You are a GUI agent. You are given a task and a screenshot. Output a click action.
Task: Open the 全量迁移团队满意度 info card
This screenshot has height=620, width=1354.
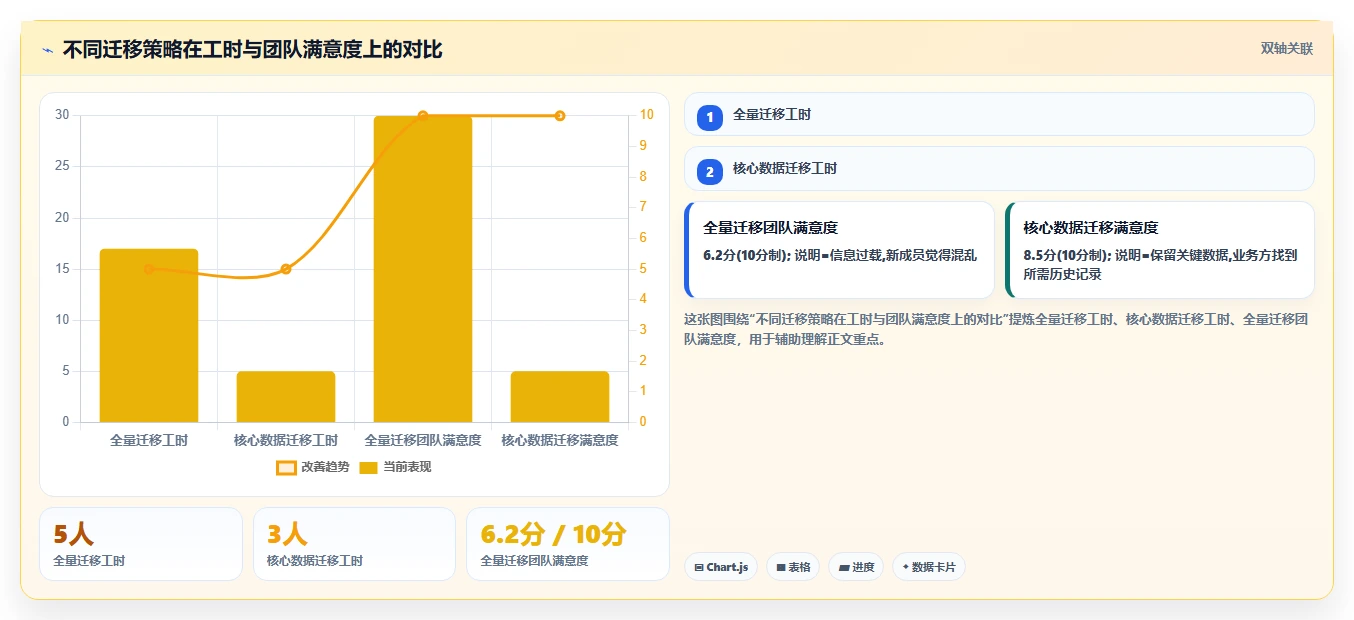[x=839, y=250]
